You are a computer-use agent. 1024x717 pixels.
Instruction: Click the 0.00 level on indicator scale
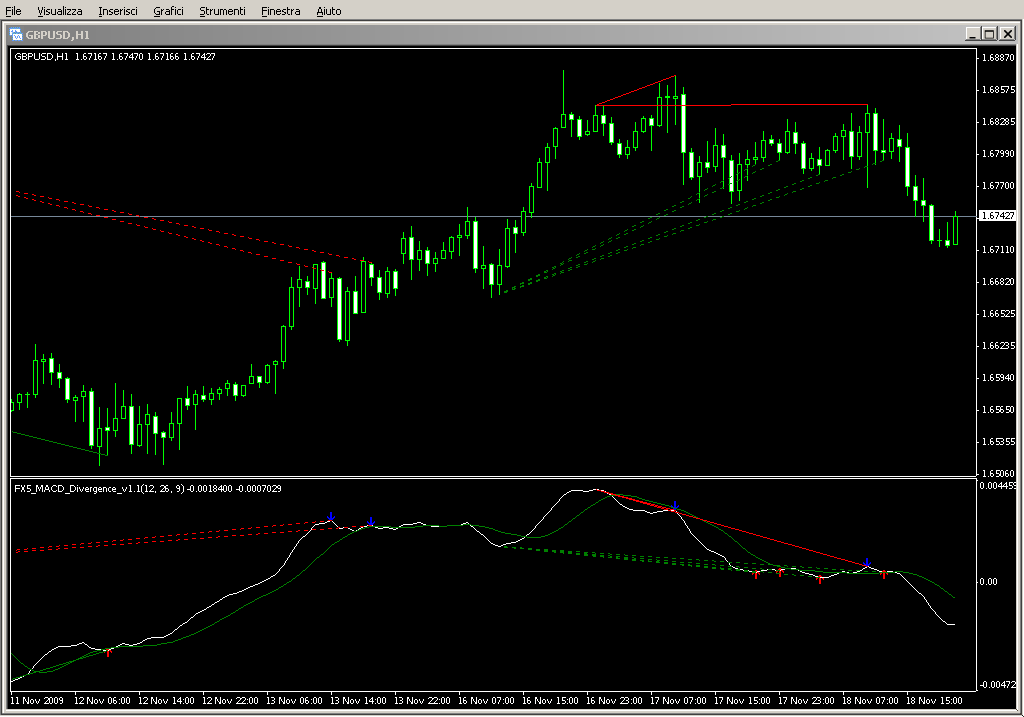pos(988,581)
